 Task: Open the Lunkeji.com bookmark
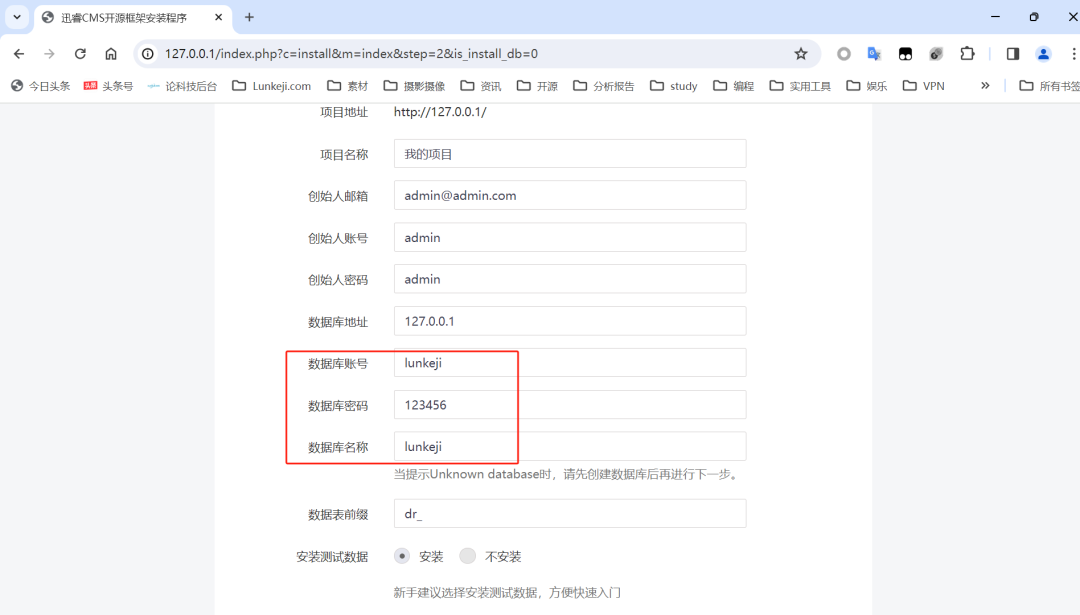(x=271, y=86)
